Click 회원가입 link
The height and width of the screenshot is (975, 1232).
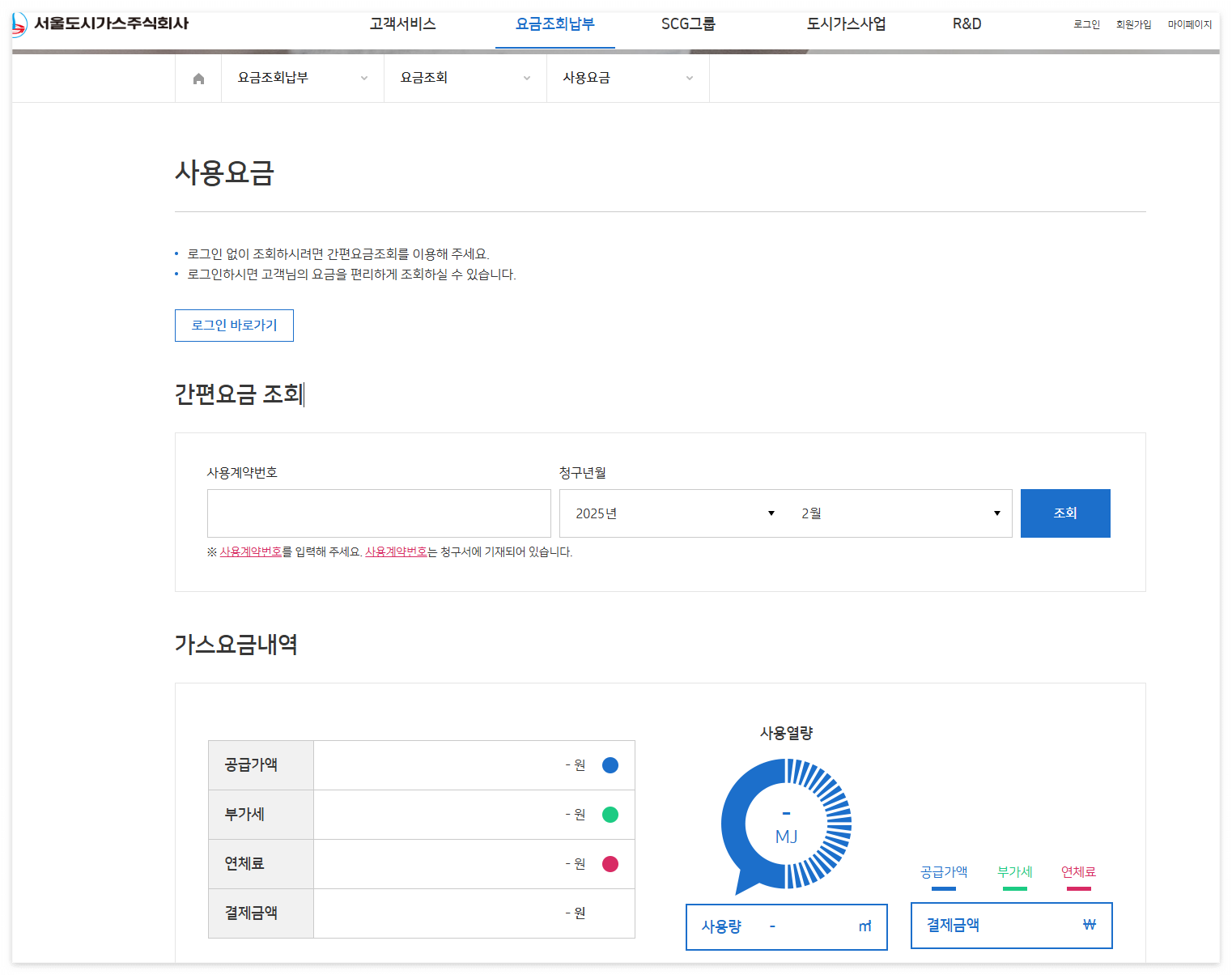click(1133, 24)
